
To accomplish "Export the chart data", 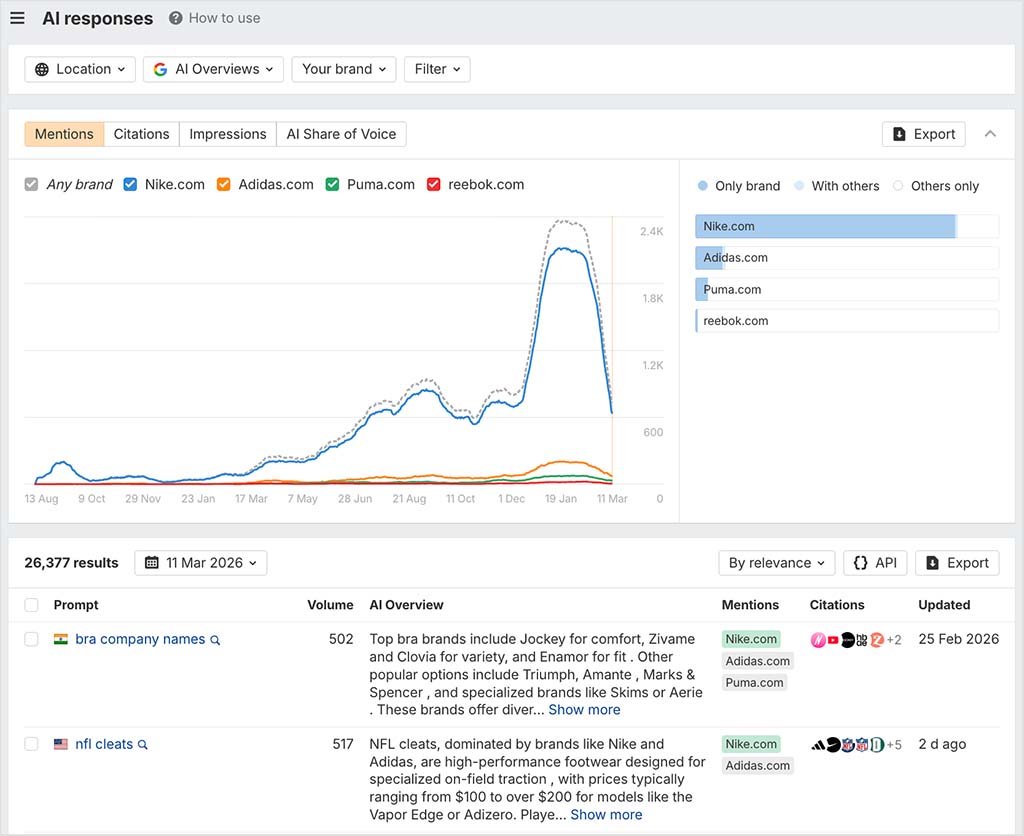I will point(922,133).
